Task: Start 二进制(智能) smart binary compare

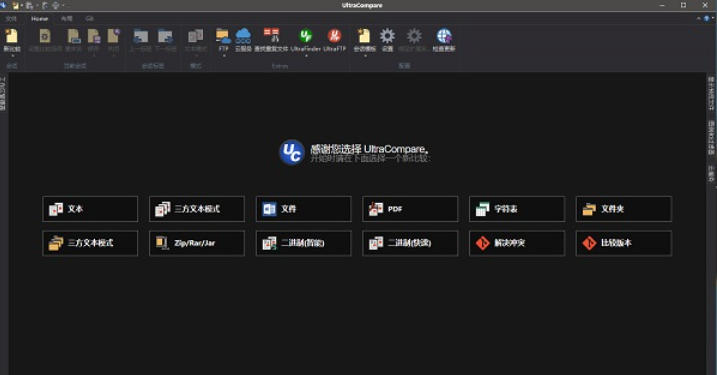Action: (x=304, y=243)
